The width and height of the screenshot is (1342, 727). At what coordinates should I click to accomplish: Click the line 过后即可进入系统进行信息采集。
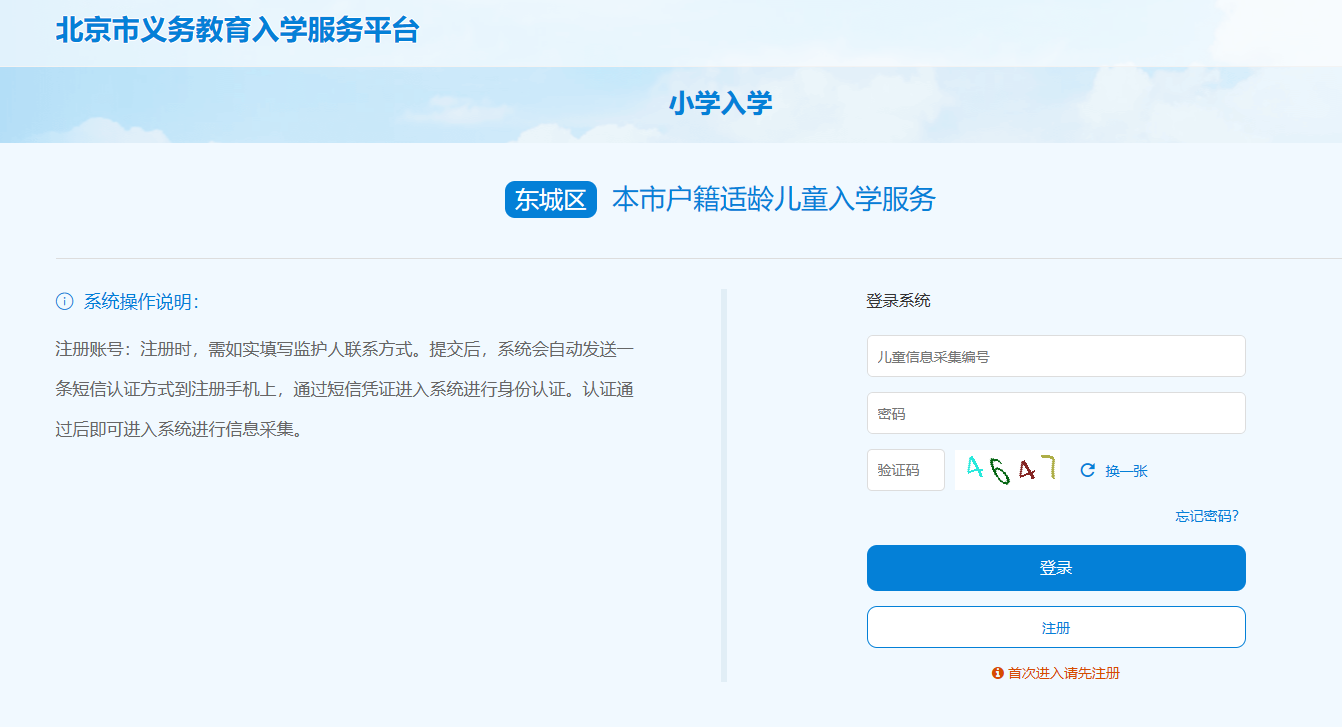[178, 430]
